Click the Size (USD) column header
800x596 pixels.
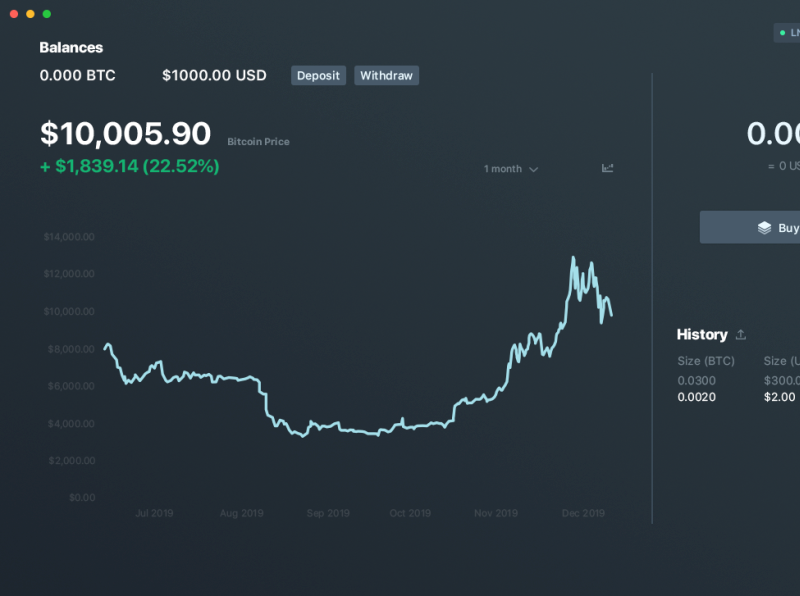[785, 360]
